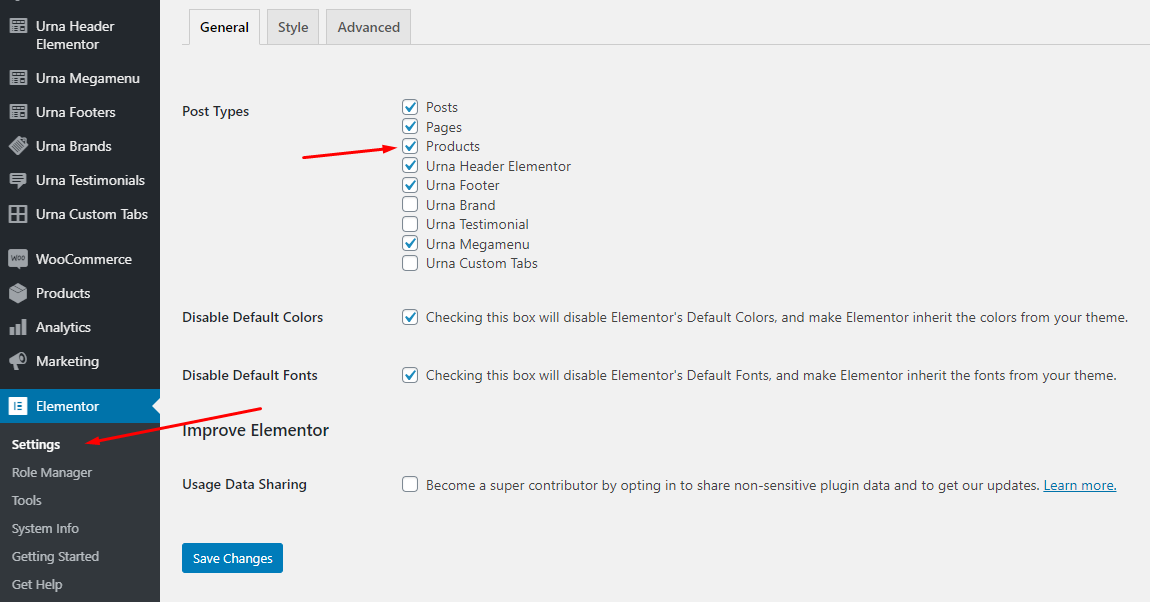Enable the Urna Testimonial post type
The image size is (1150, 602).
(410, 224)
